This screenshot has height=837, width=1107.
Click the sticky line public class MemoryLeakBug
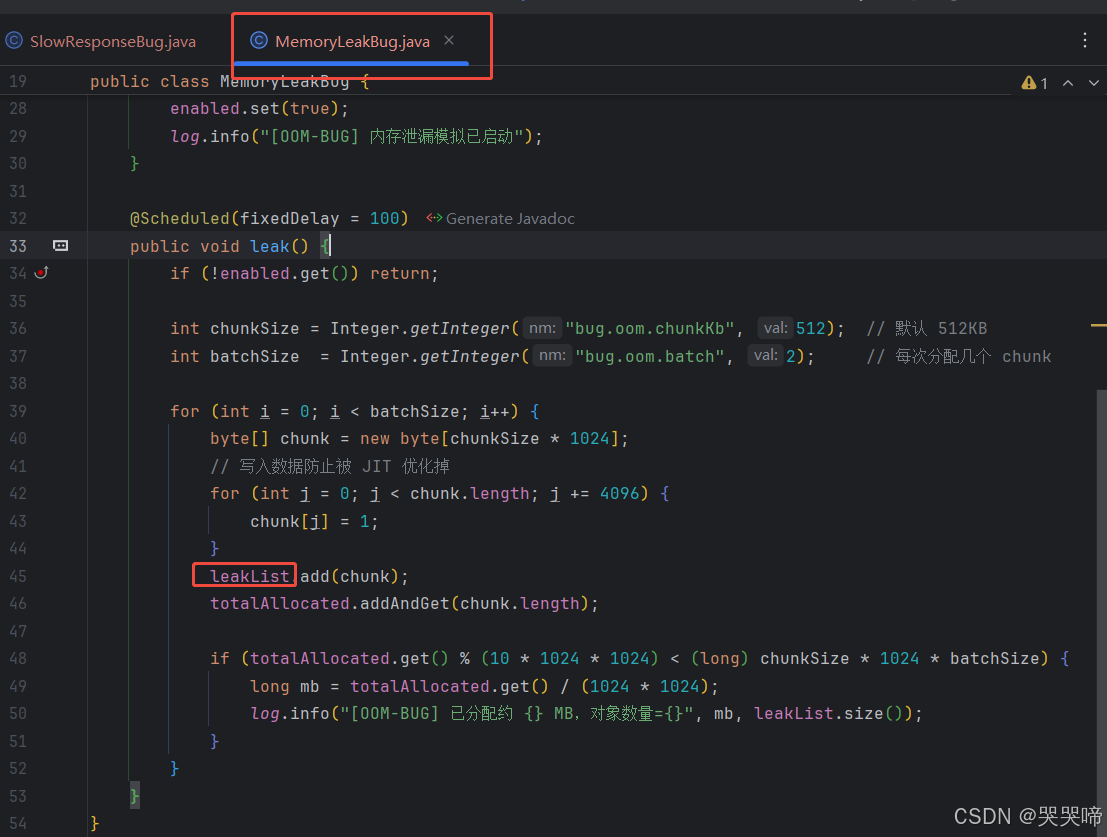click(229, 82)
